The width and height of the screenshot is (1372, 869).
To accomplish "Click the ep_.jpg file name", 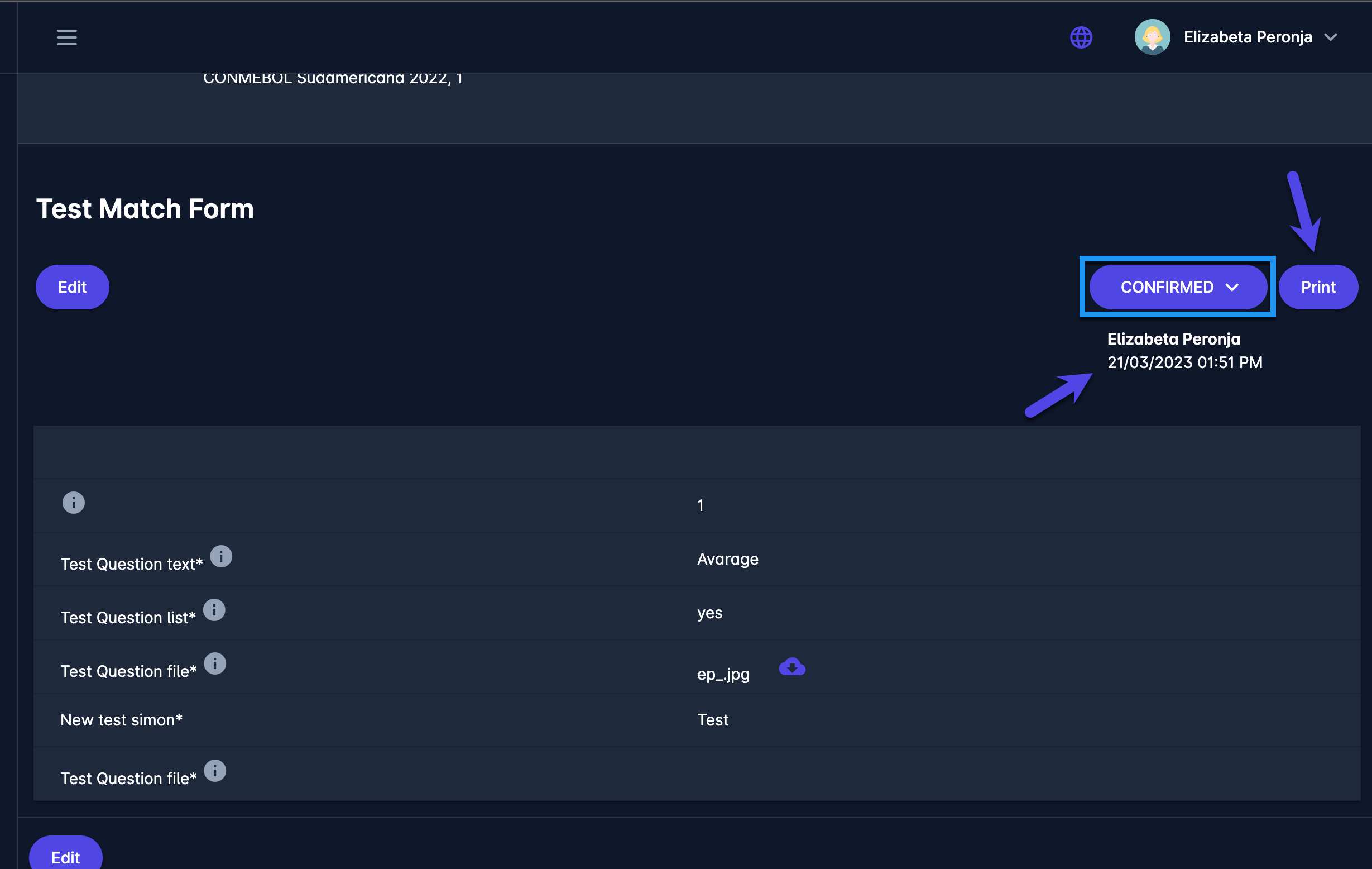I will point(723,674).
